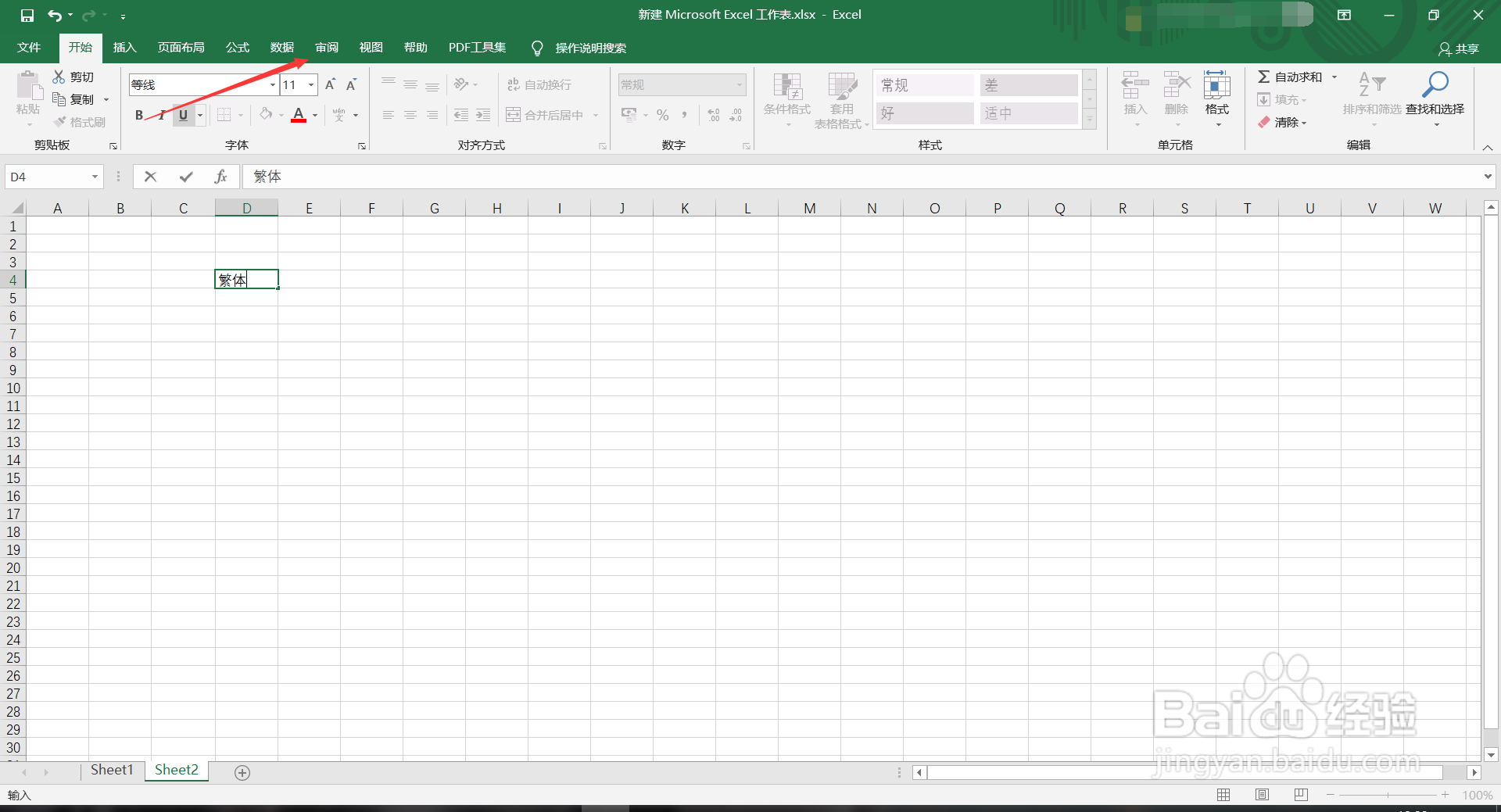Toggle Italic formatting

pos(162,115)
